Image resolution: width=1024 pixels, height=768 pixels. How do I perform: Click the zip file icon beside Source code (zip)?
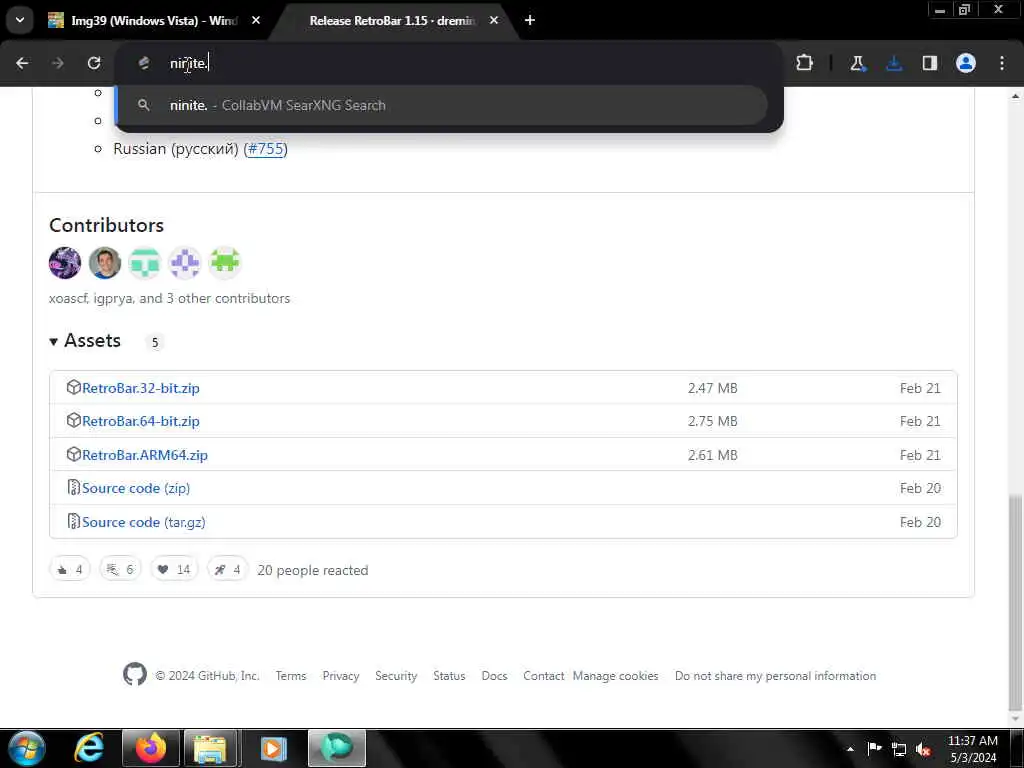coord(74,488)
